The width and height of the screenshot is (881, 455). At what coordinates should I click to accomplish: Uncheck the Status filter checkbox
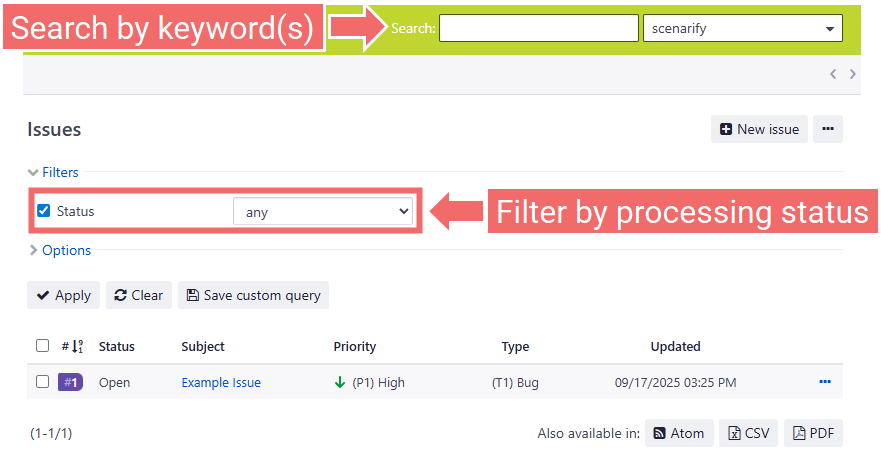(x=43, y=211)
